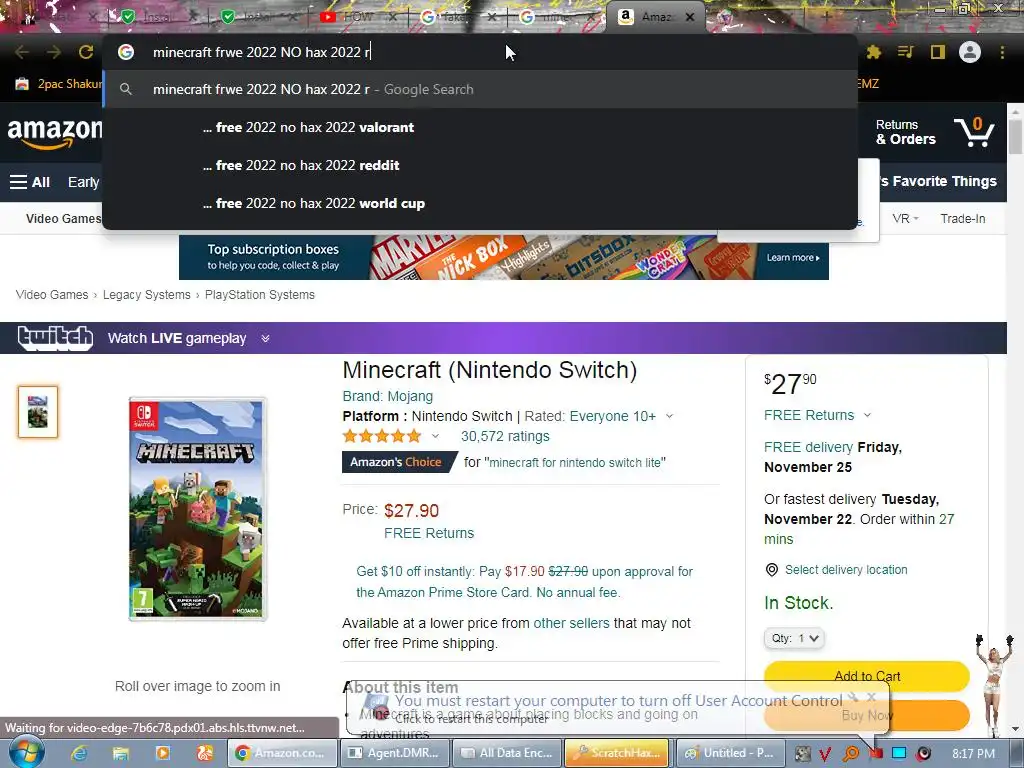Open the Chrome extensions puzzle icon
This screenshot has height=768, width=1024.
(874, 52)
